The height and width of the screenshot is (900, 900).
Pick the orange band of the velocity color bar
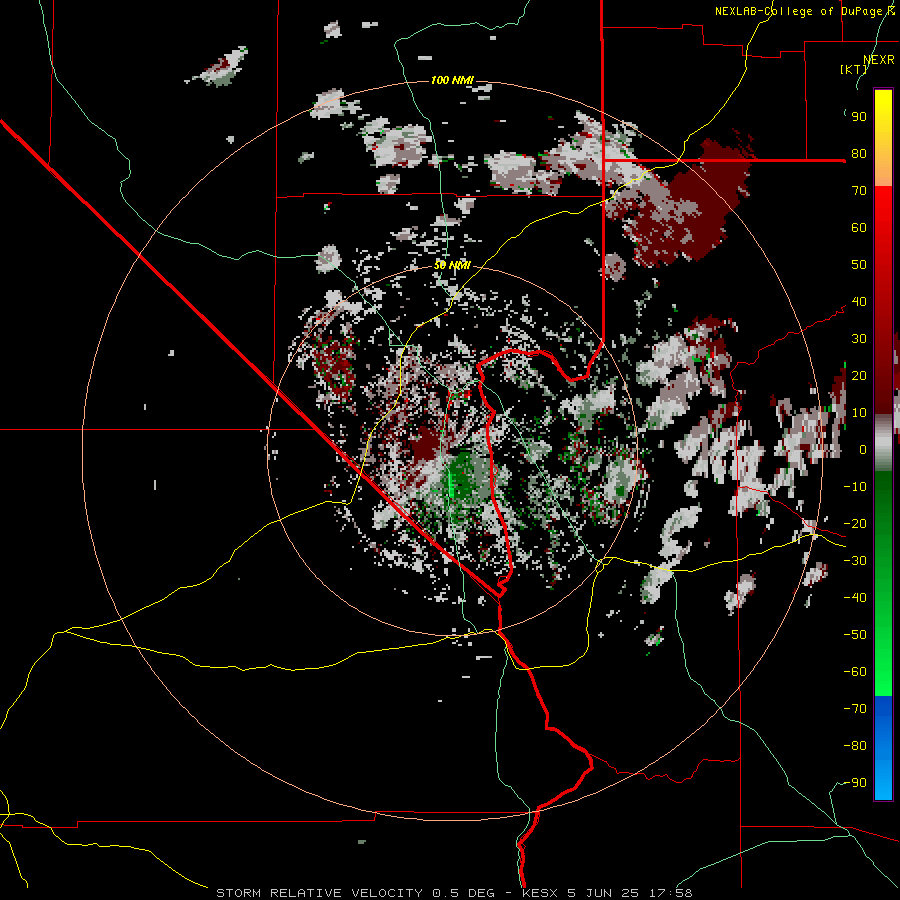point(883,168)
